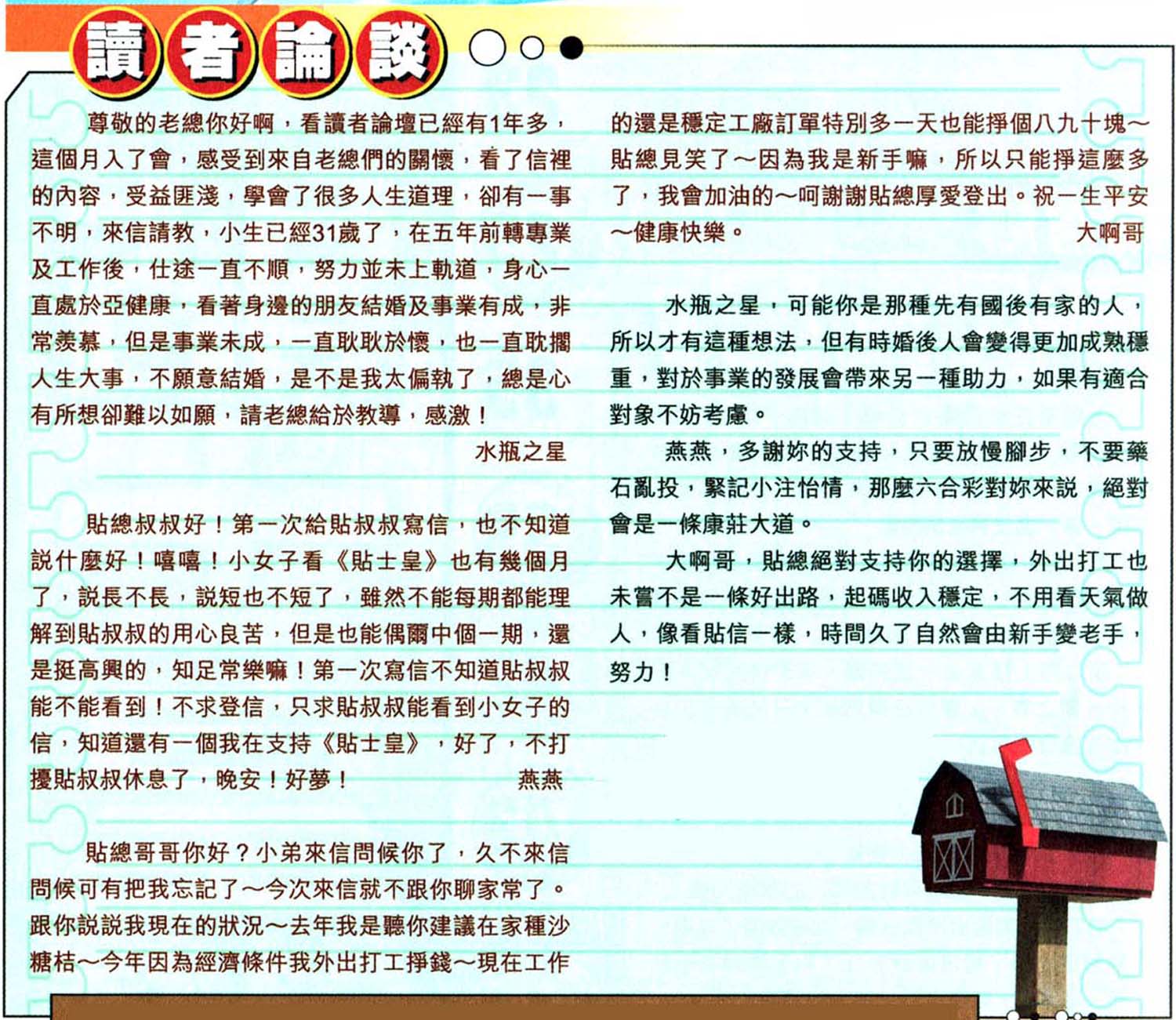Image resolution: width=1176 pixels, height=1020 pixels.
Task: Select the line starting "及工作後,仕途一直不順"
Action: 301,269
